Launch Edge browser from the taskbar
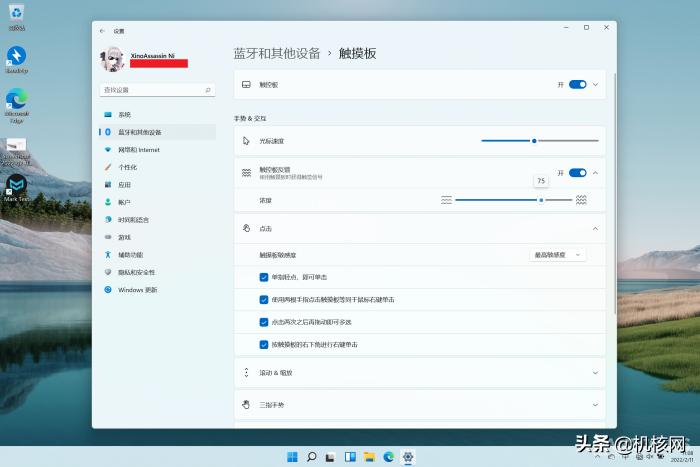This screenshot has height=467, width=700. (x=388, y=457)
